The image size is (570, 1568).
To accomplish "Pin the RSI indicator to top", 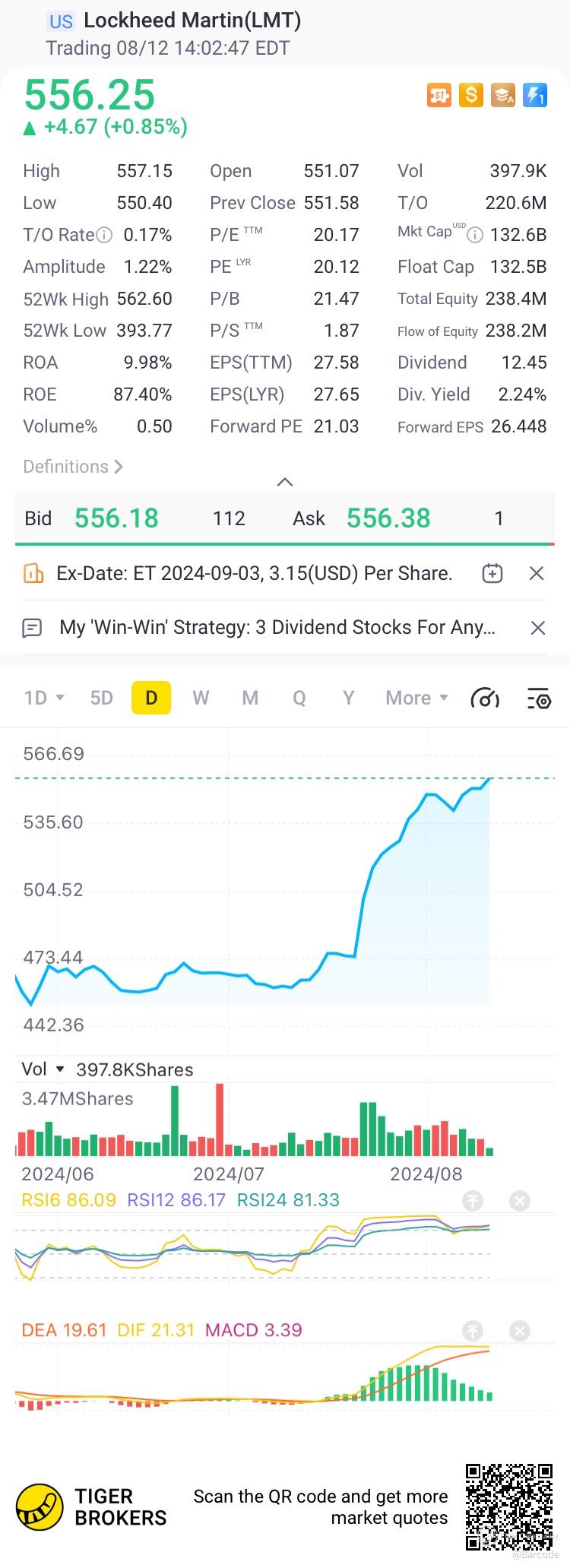I will [473, 1200].
